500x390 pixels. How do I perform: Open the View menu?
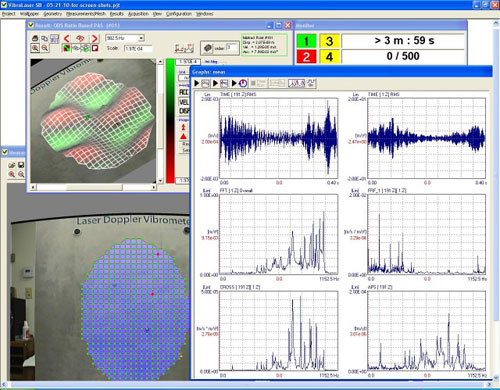click(x=157, y=14)
